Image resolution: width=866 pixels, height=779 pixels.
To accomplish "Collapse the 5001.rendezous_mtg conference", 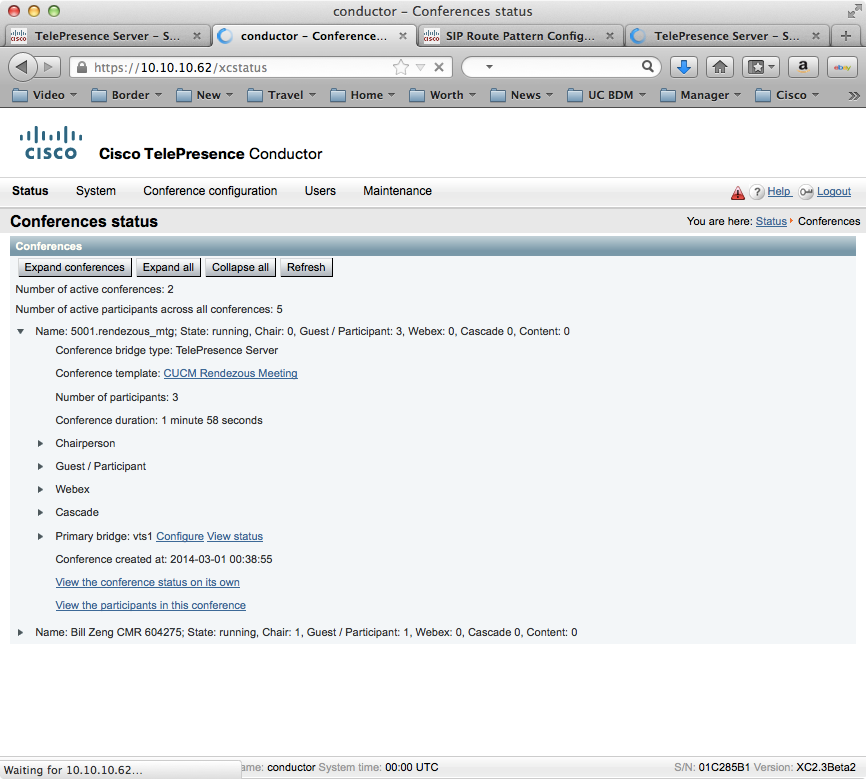I will 20,331.
